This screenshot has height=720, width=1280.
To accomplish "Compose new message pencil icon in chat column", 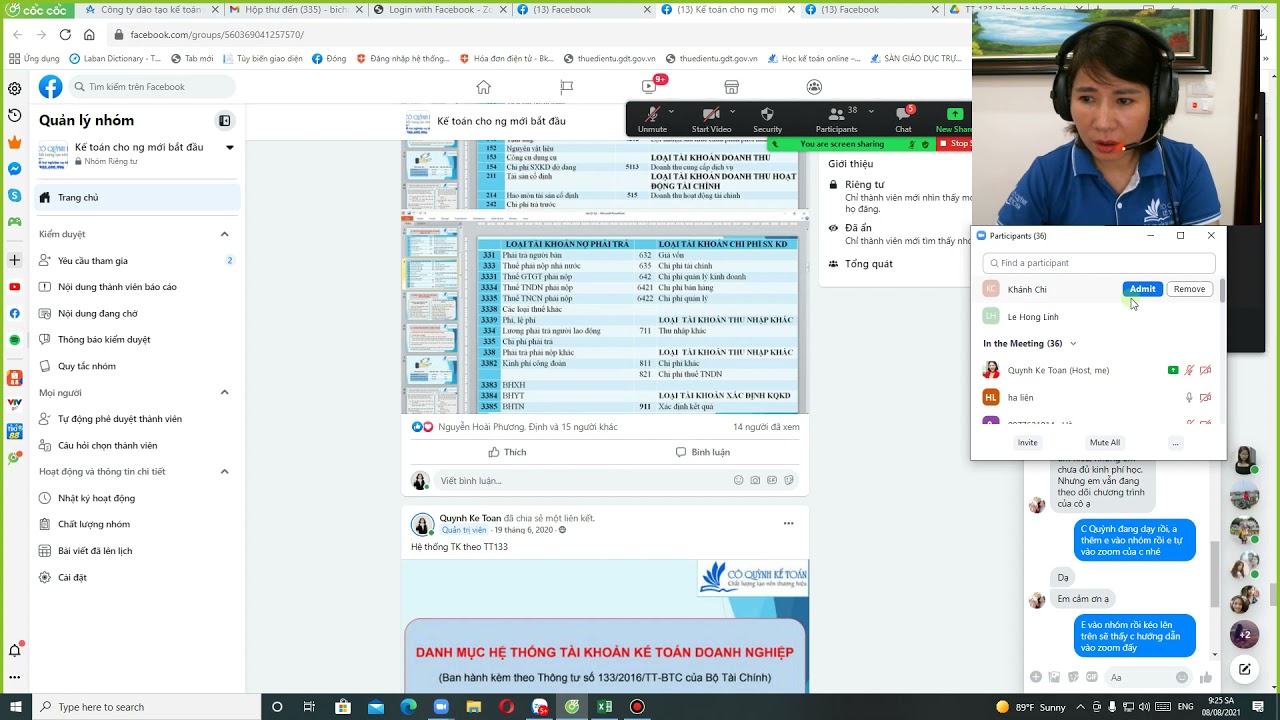I will (x=1244, y=669).
